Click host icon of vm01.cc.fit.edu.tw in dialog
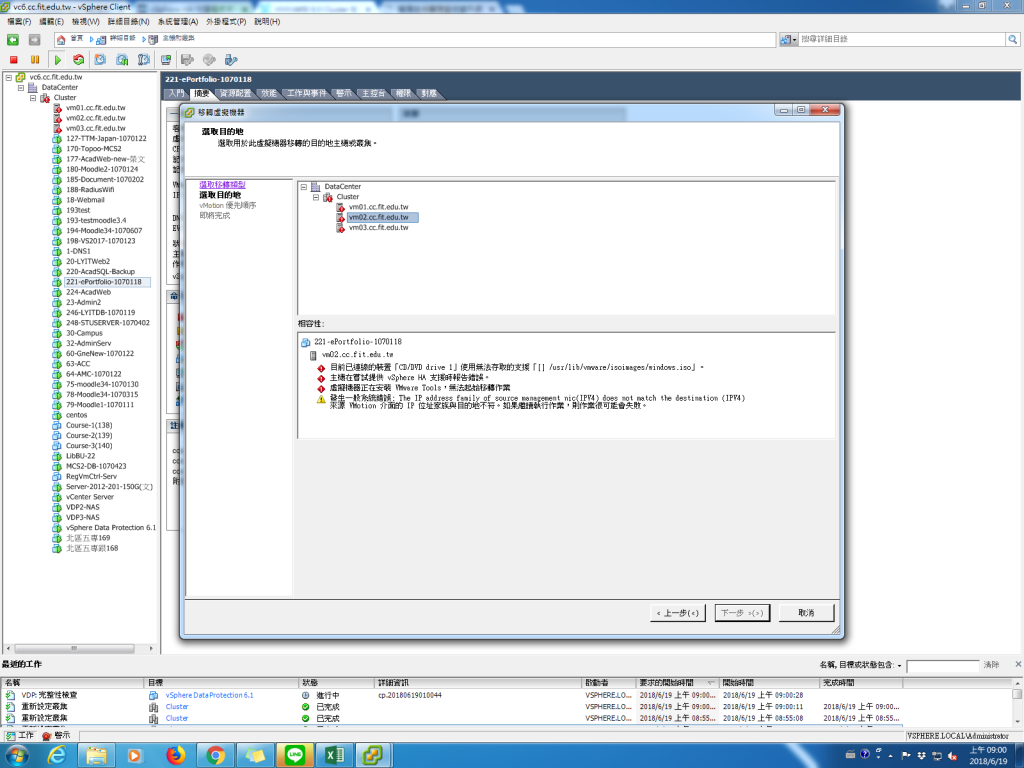The image size is (1024, 768). 340,207
